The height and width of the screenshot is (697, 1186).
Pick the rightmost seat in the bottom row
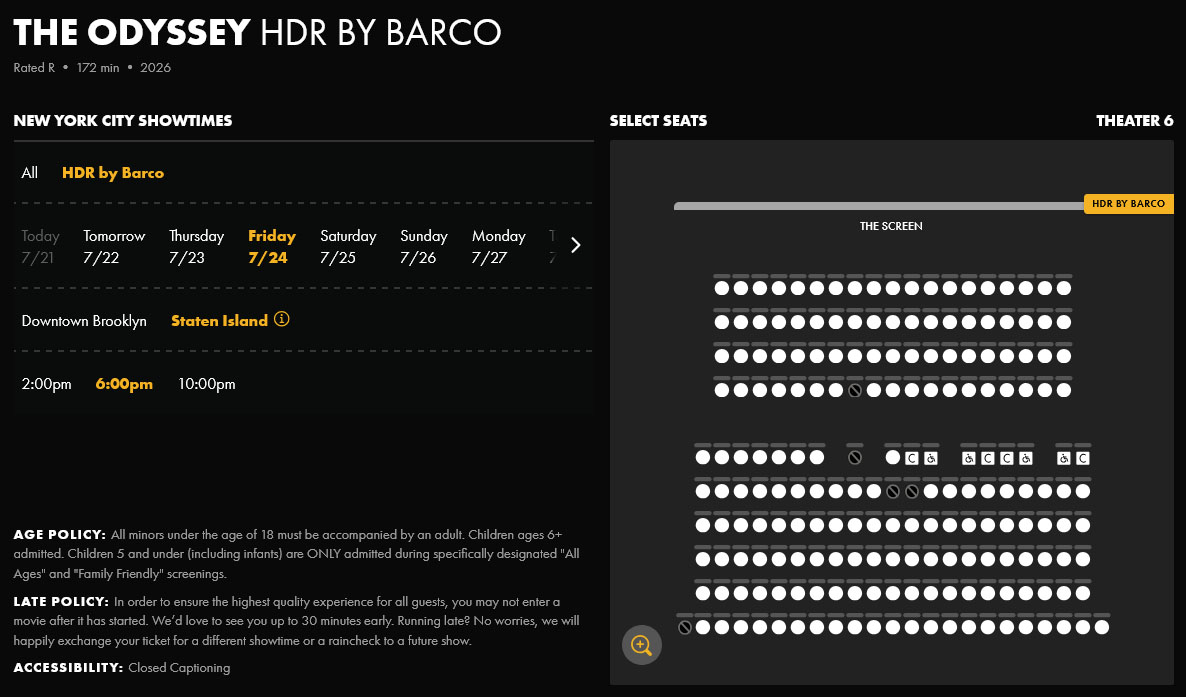1101,627
